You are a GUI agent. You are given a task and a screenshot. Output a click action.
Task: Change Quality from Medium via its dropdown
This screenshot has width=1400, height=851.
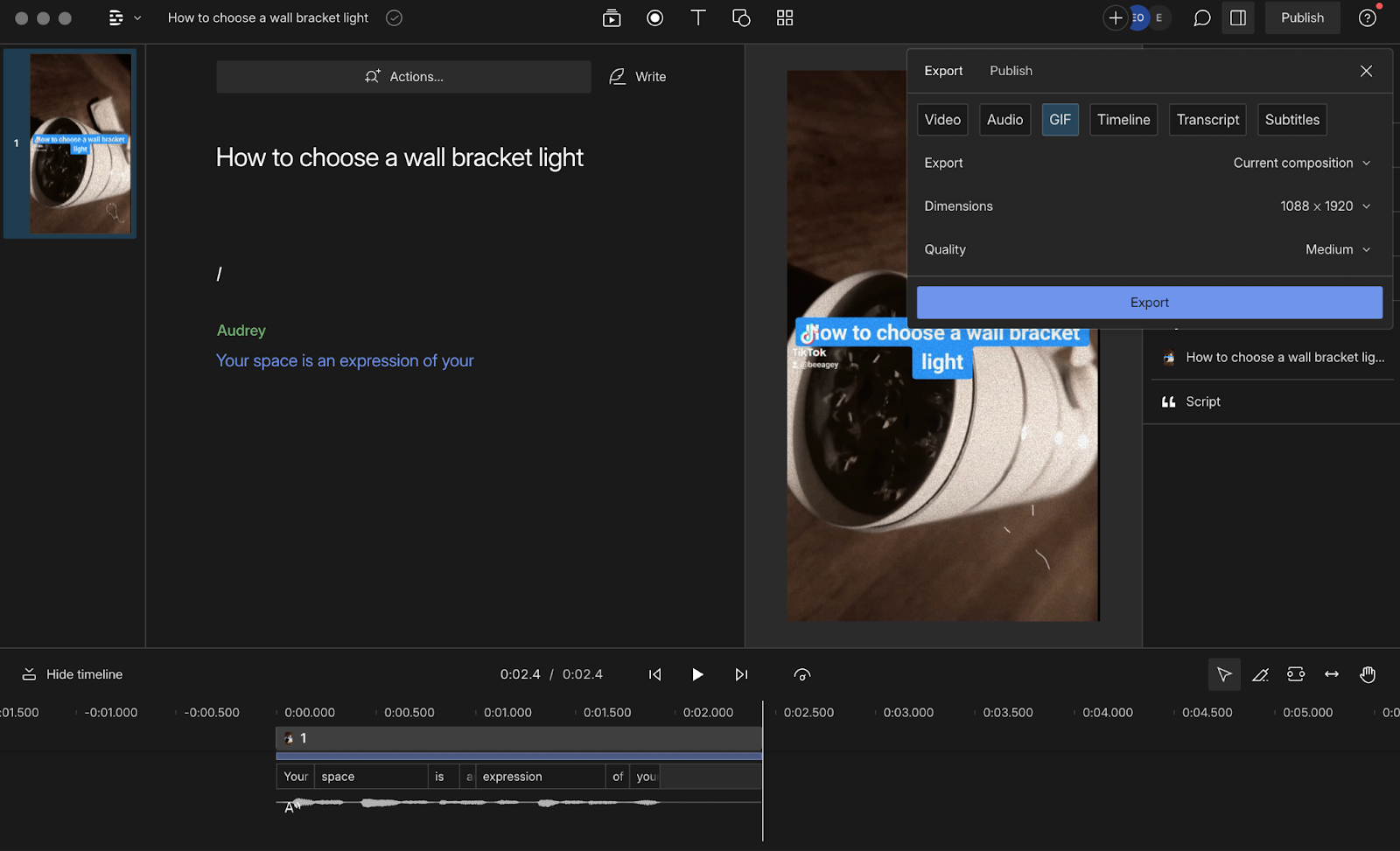point(1337,249)
